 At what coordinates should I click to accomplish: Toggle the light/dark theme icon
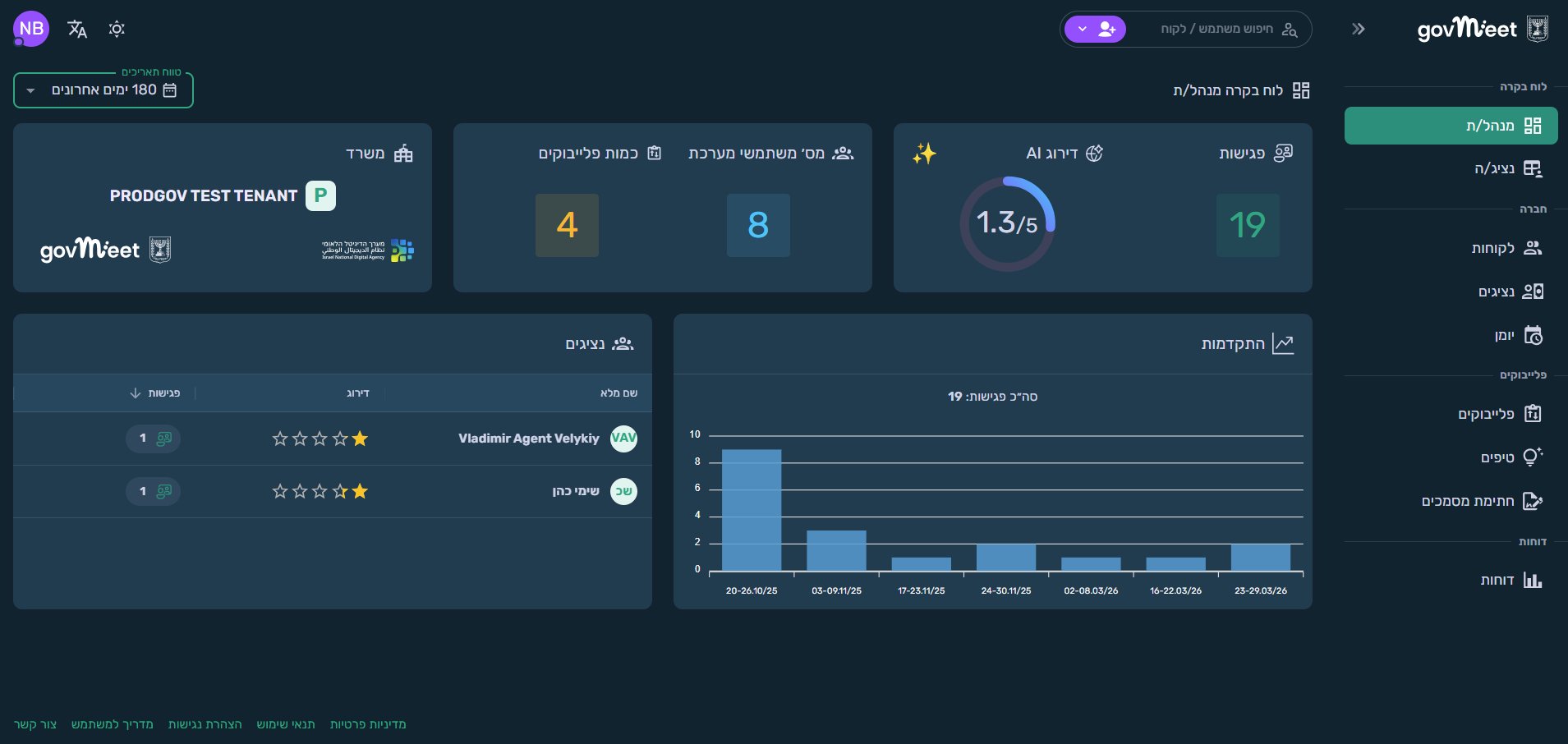(x=117, y=30)
